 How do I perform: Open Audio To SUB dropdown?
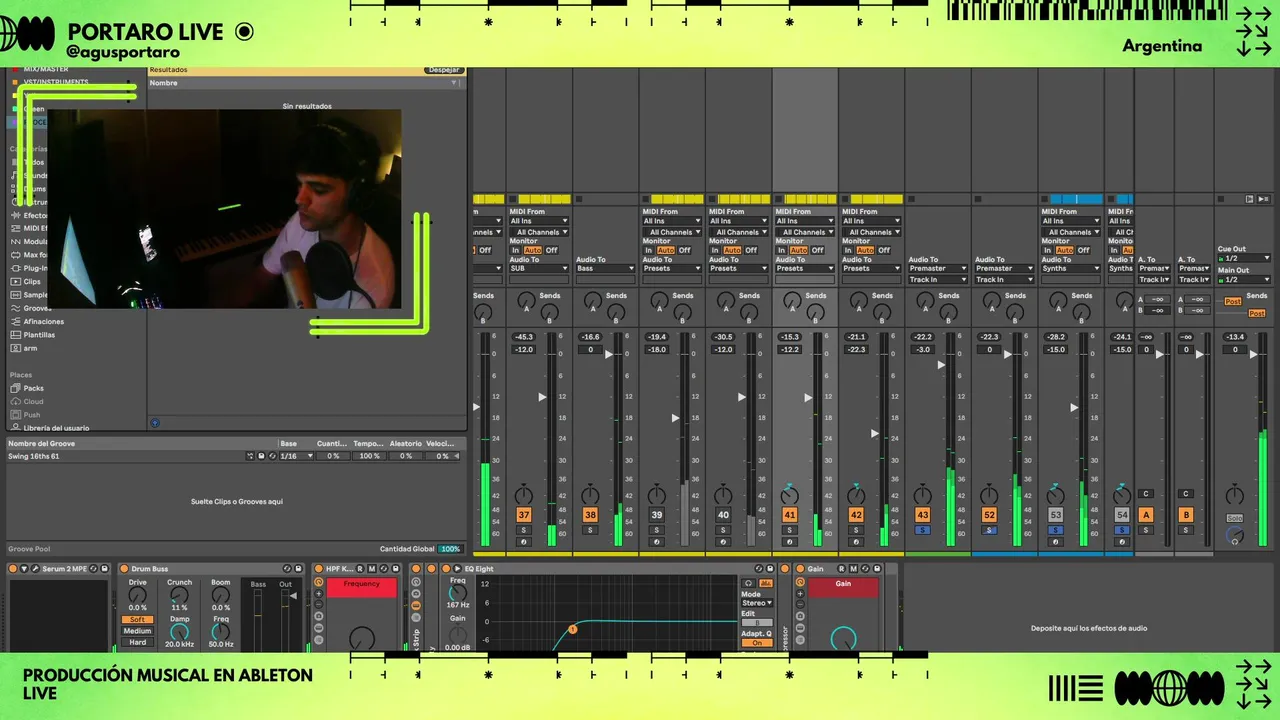click(538, 268)
